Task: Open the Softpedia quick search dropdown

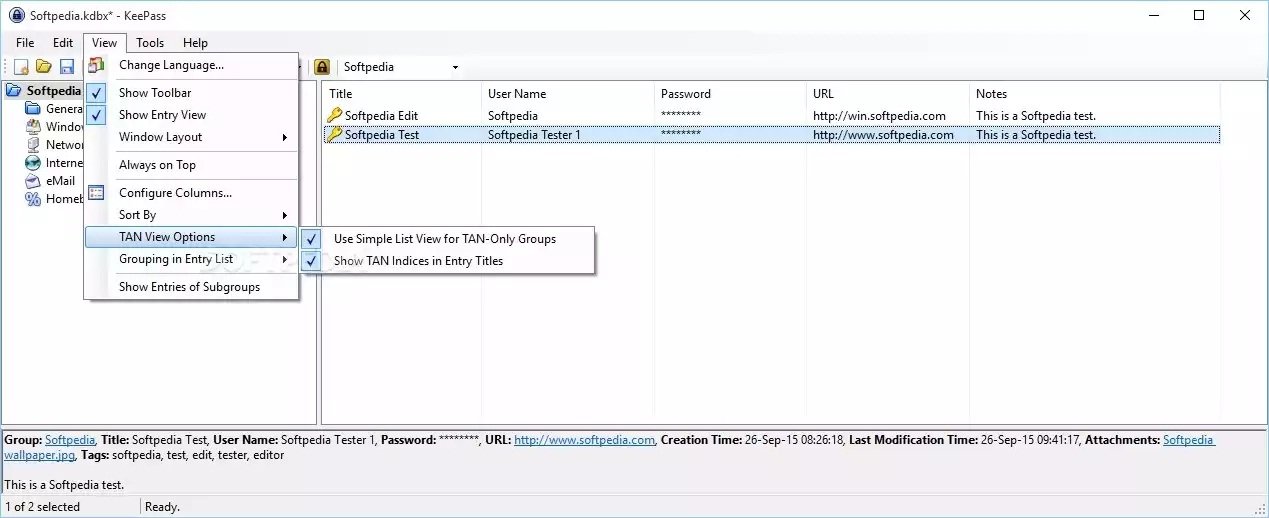Action: pyautogui.click(x=455, y=68)
